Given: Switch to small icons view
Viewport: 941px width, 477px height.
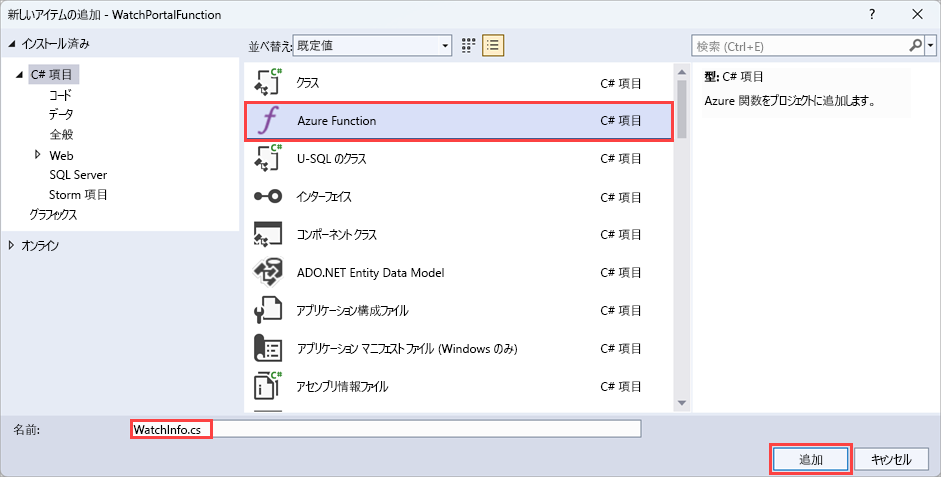Looking at the screenshot, I should [x=469, y=46].
